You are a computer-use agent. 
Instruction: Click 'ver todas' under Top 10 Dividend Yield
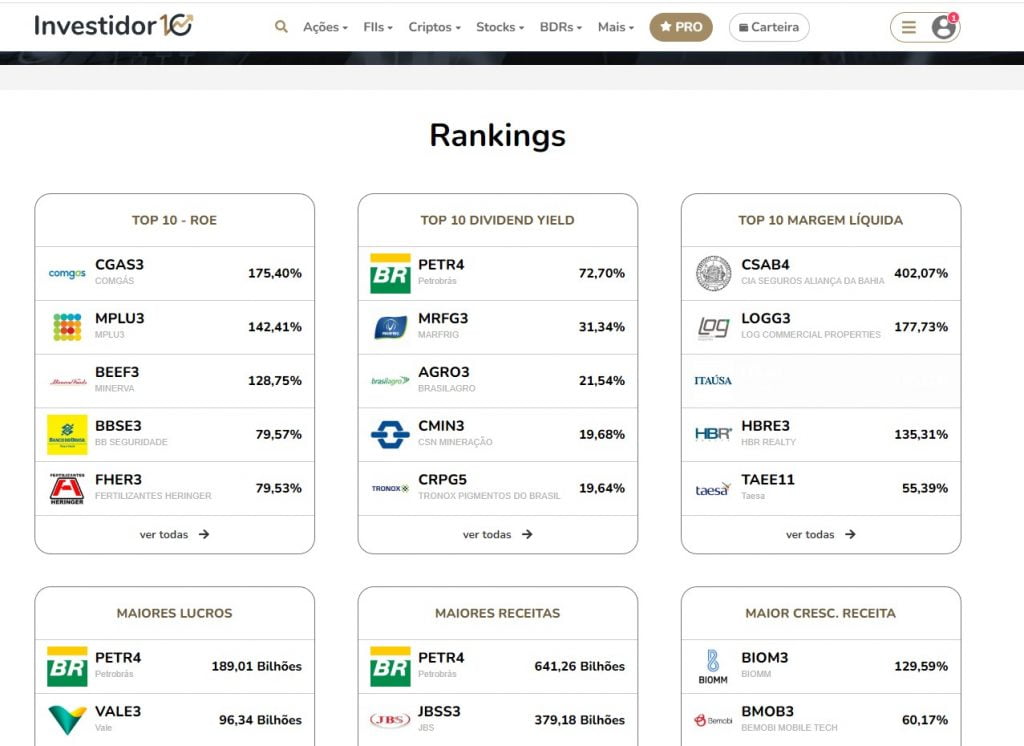click(497, 534)
